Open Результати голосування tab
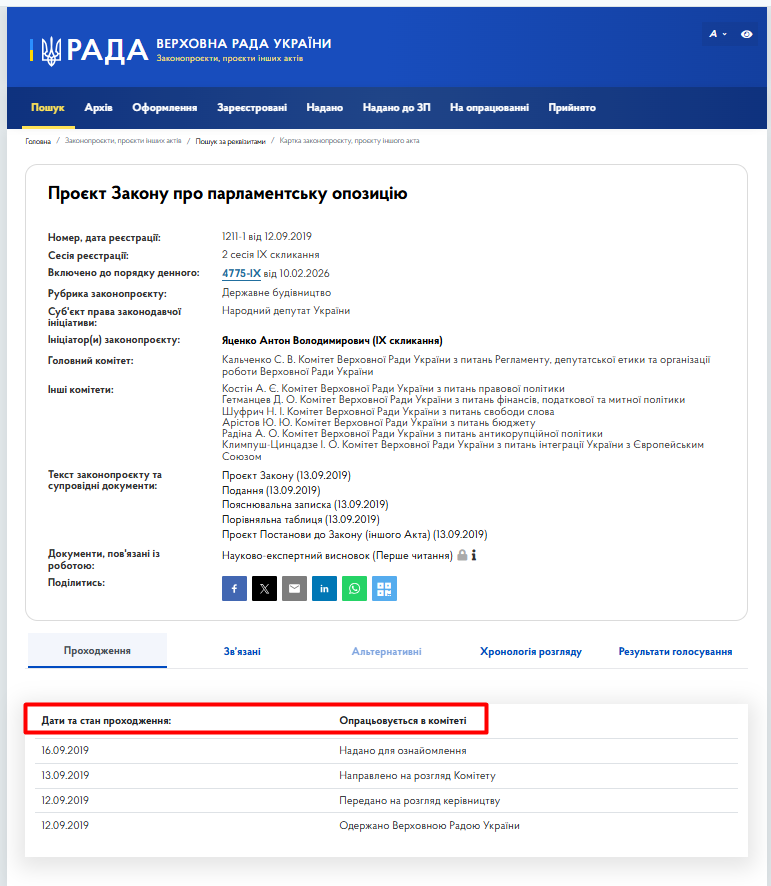Image resolution: width=771 pixels, height=886 pixels. [675, 652]
